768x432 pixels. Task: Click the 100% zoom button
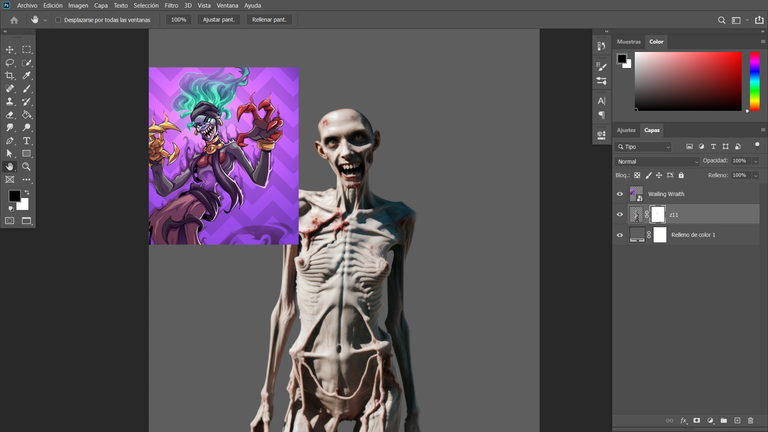[x=179, y=20]
